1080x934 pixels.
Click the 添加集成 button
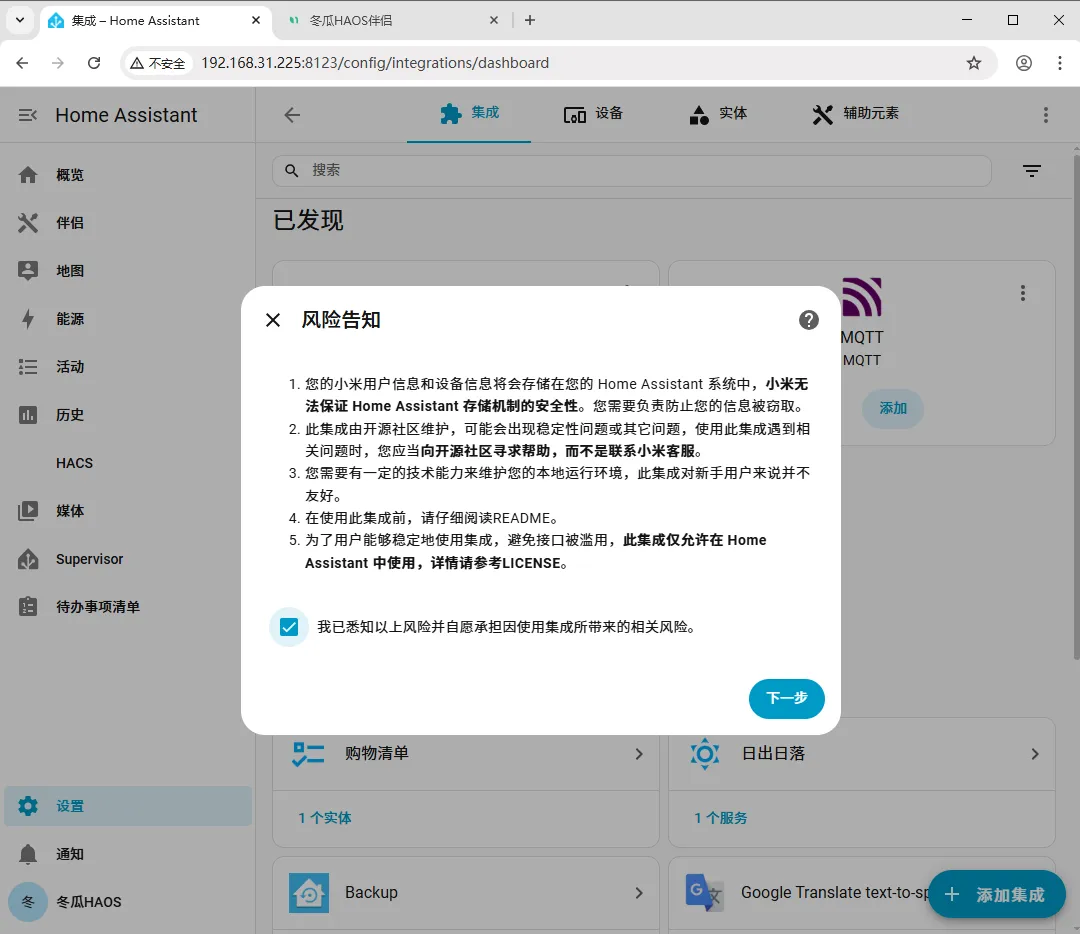coord(997,895)
